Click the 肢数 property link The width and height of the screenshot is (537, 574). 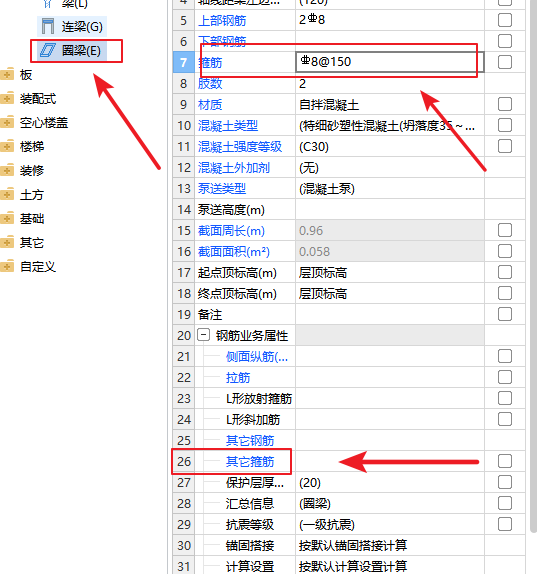pos(210,83)
